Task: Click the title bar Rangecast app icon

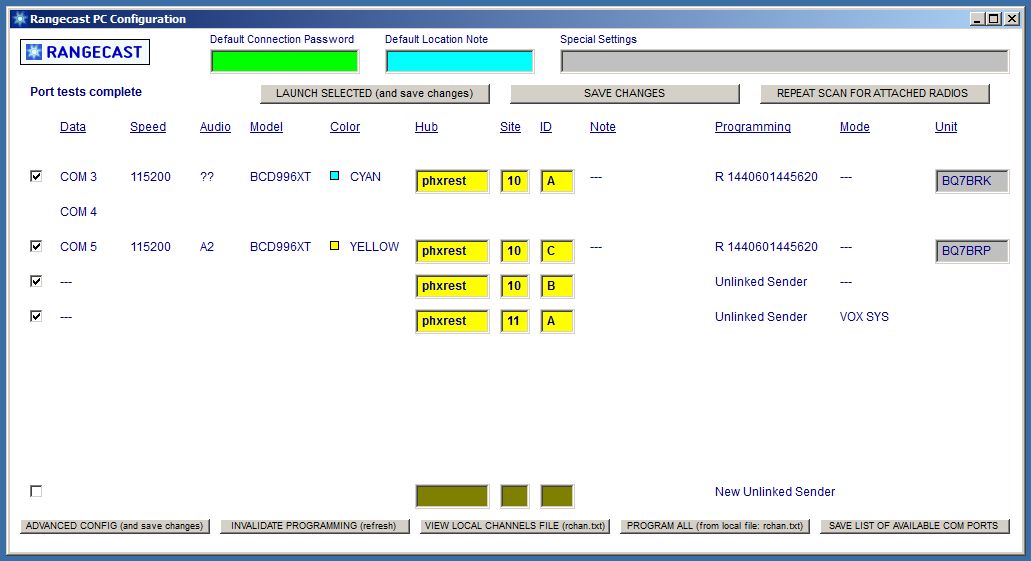Action: pos(18,18)
